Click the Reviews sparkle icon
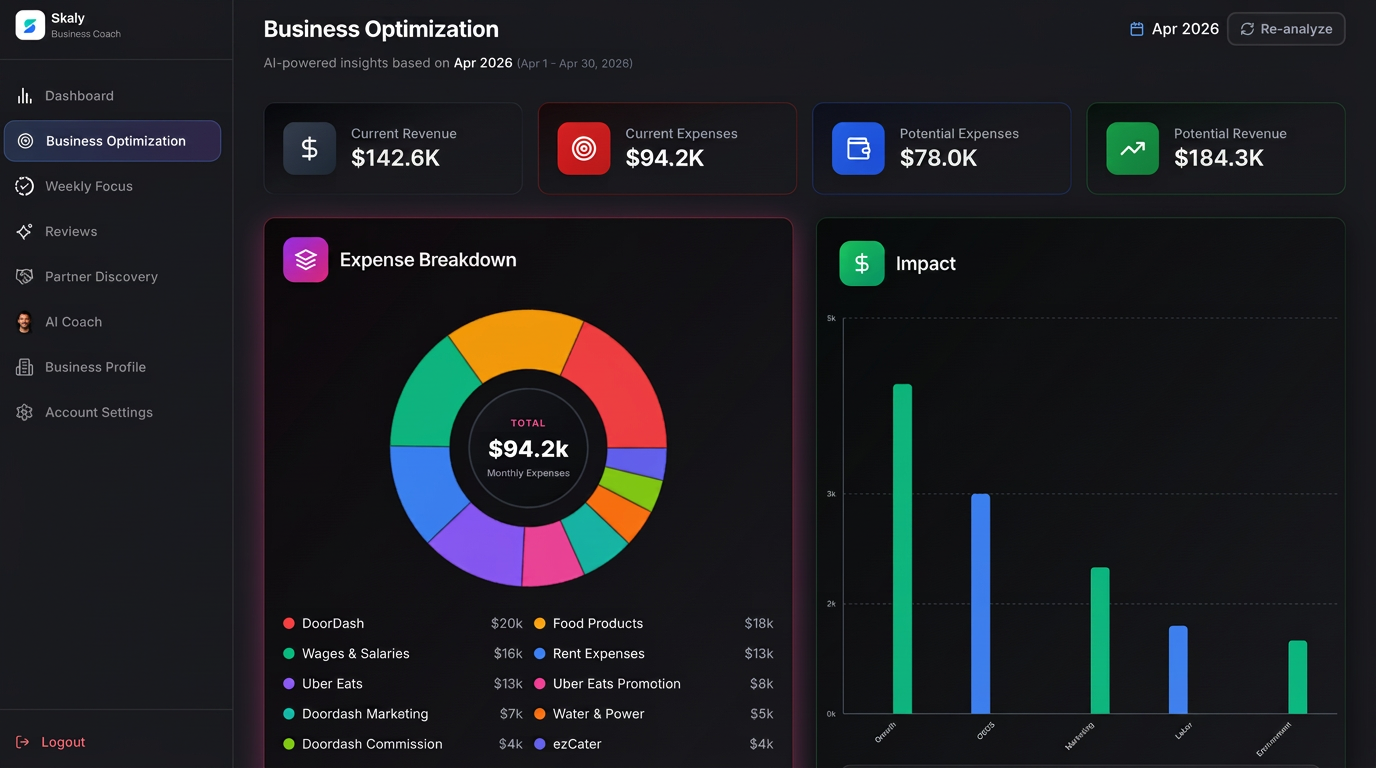This screenshot has height=768, width=1376. 25,231
